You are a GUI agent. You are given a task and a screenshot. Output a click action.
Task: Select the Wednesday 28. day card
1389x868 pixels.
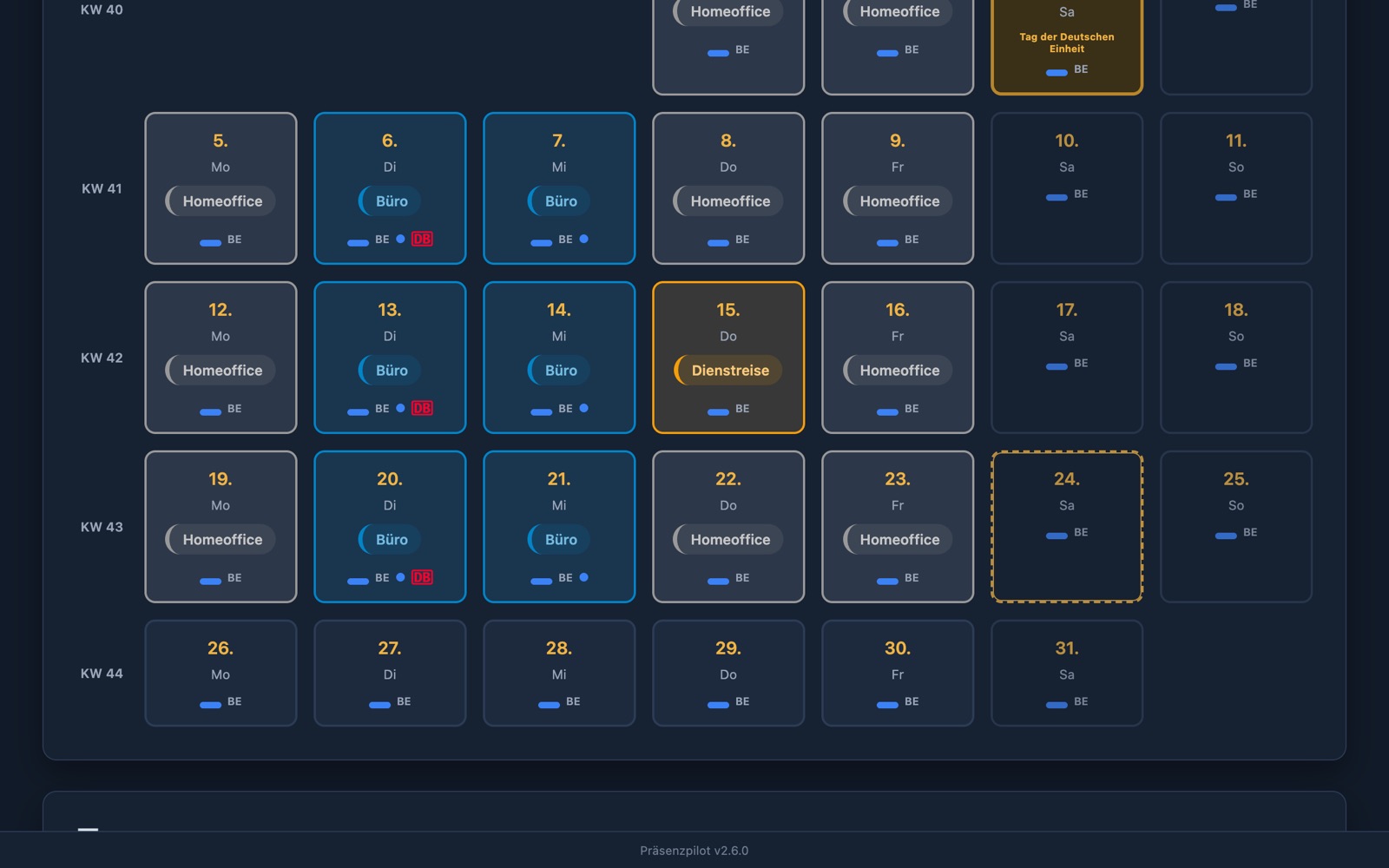[x=559, y=673]
